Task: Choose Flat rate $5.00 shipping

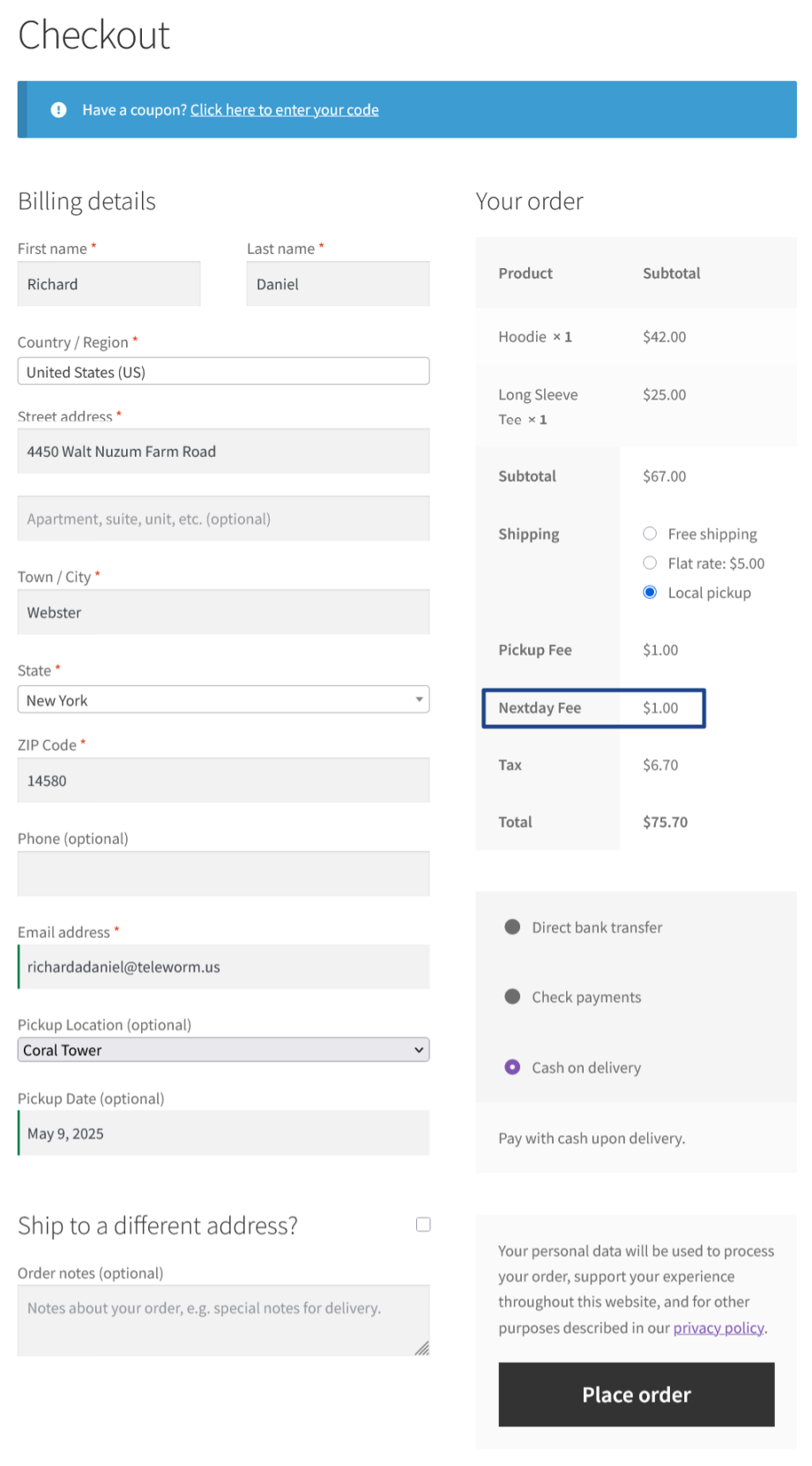Action: (x=650, y=563)
